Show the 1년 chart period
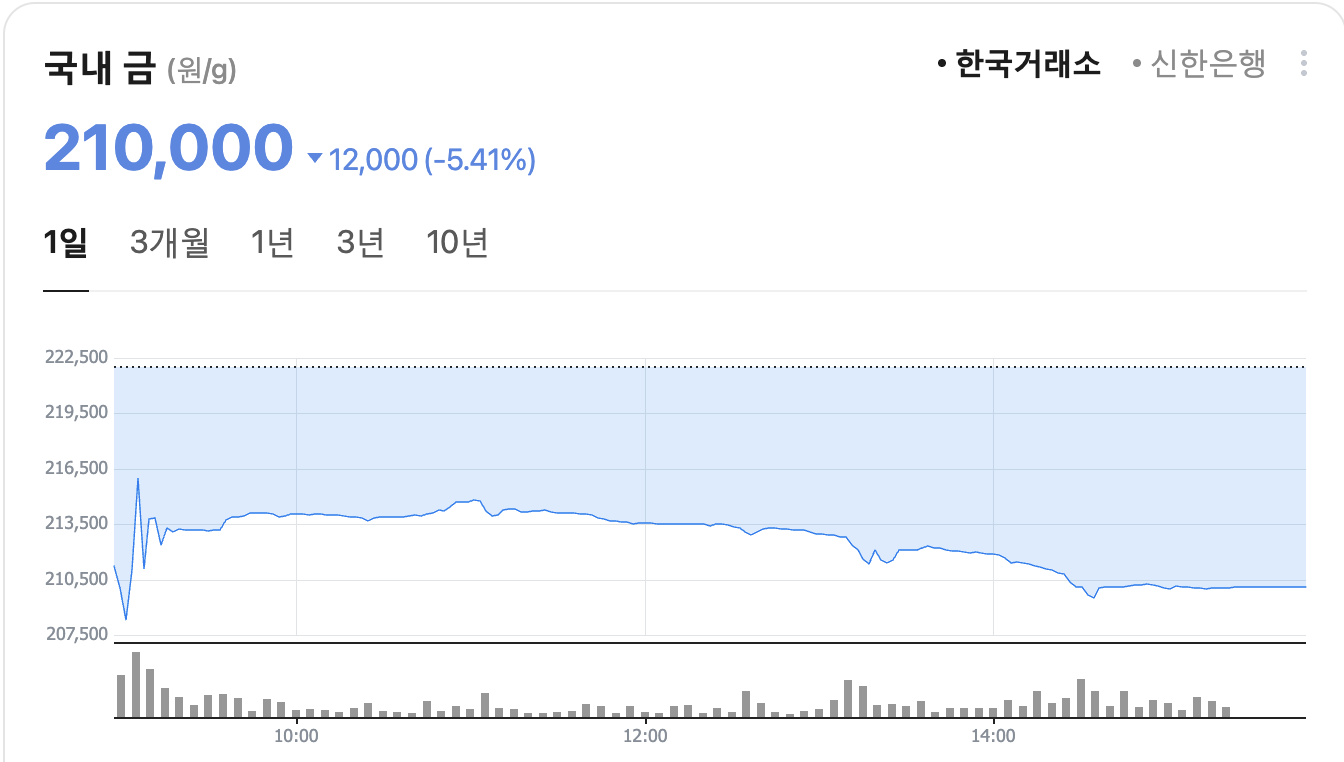 [272, 243]
